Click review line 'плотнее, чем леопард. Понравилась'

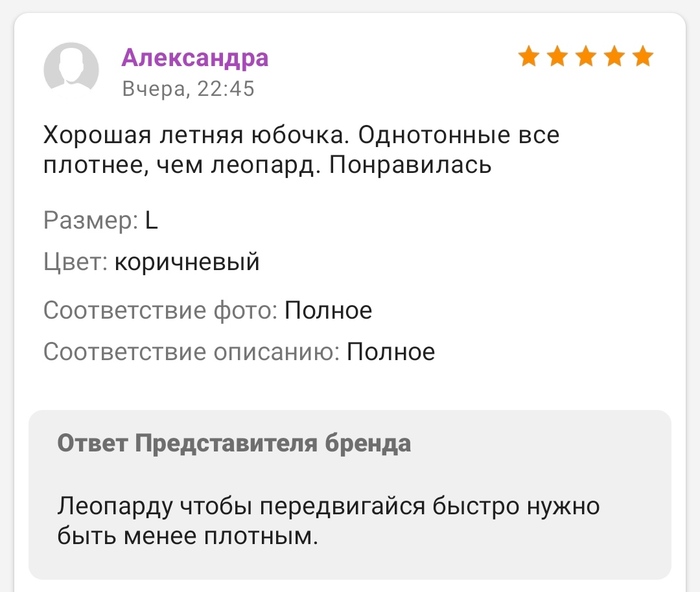point(267,165)
